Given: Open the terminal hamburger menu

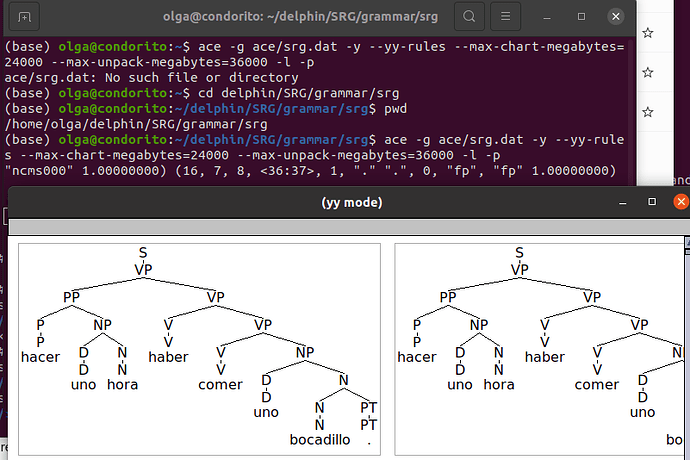Looking at the screenshot, I should coord(505,17).
